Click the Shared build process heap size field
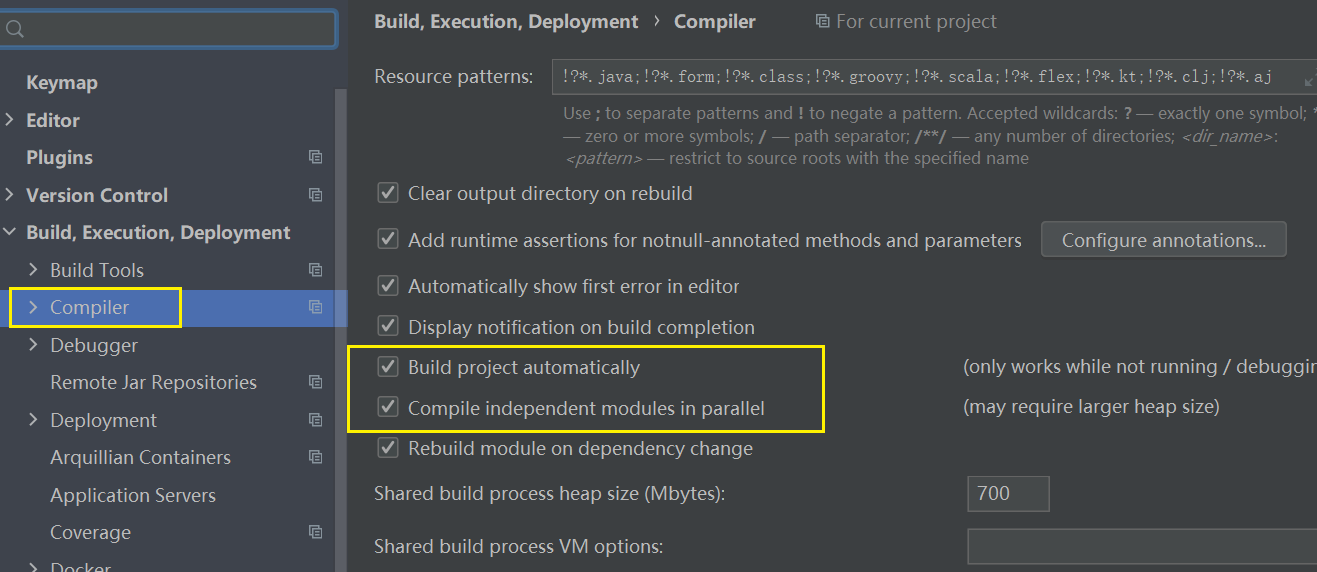This screenshot has height=572, width=1317. pyautogui.click(x=1007, y=493)
